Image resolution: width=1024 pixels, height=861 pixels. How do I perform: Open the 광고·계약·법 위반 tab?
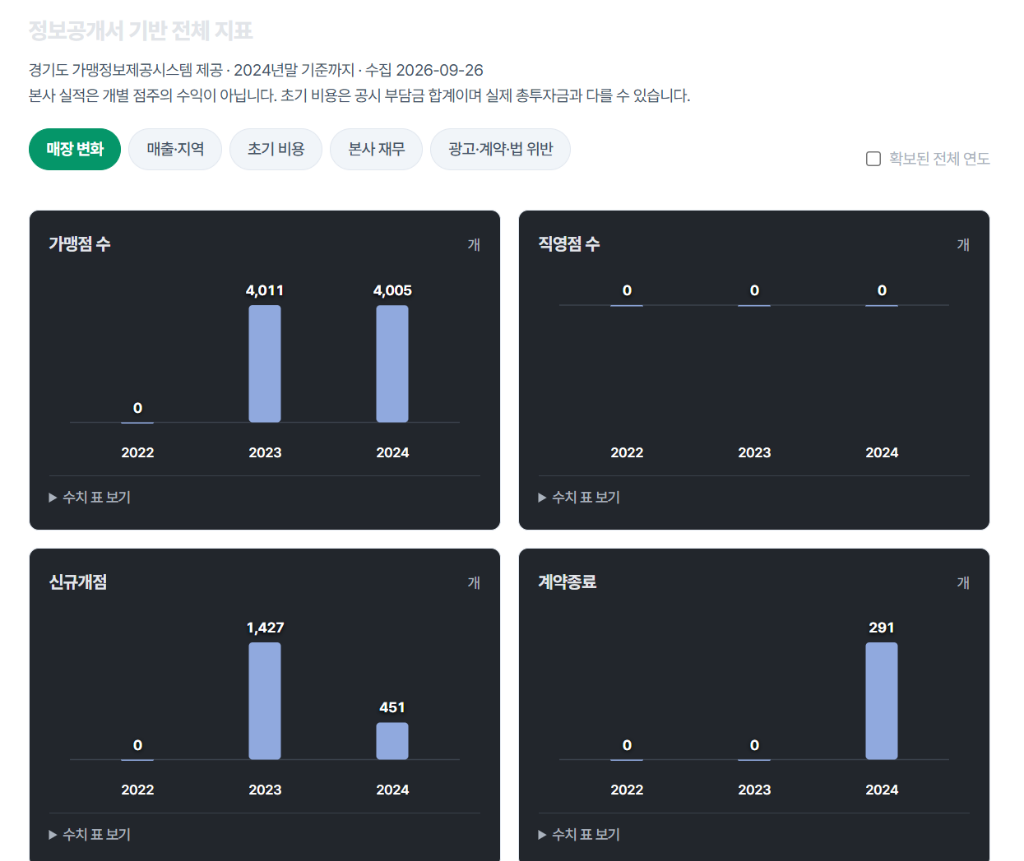(500, 149)
